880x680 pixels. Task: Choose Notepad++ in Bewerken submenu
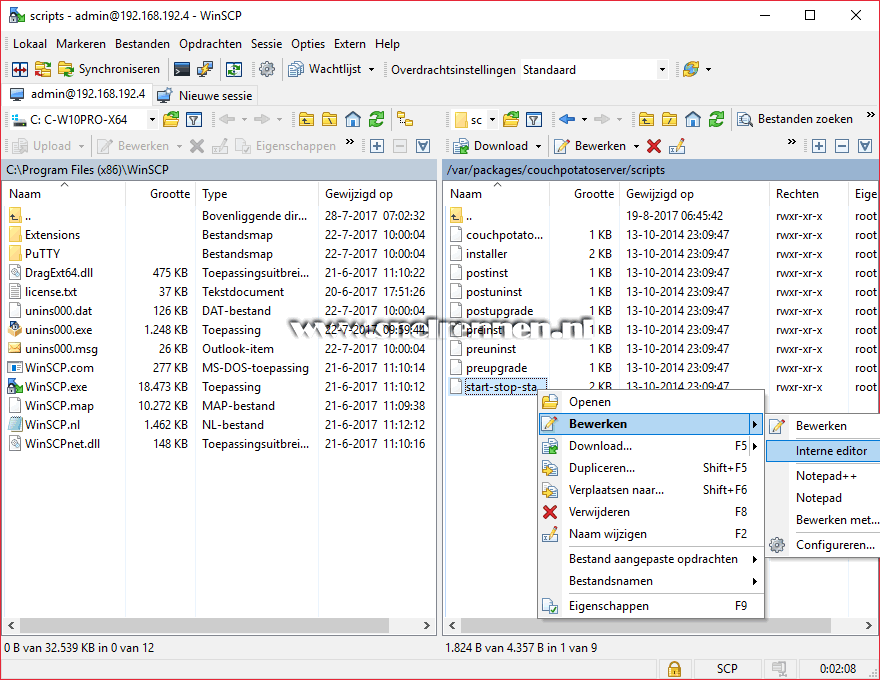pos(823,476)
